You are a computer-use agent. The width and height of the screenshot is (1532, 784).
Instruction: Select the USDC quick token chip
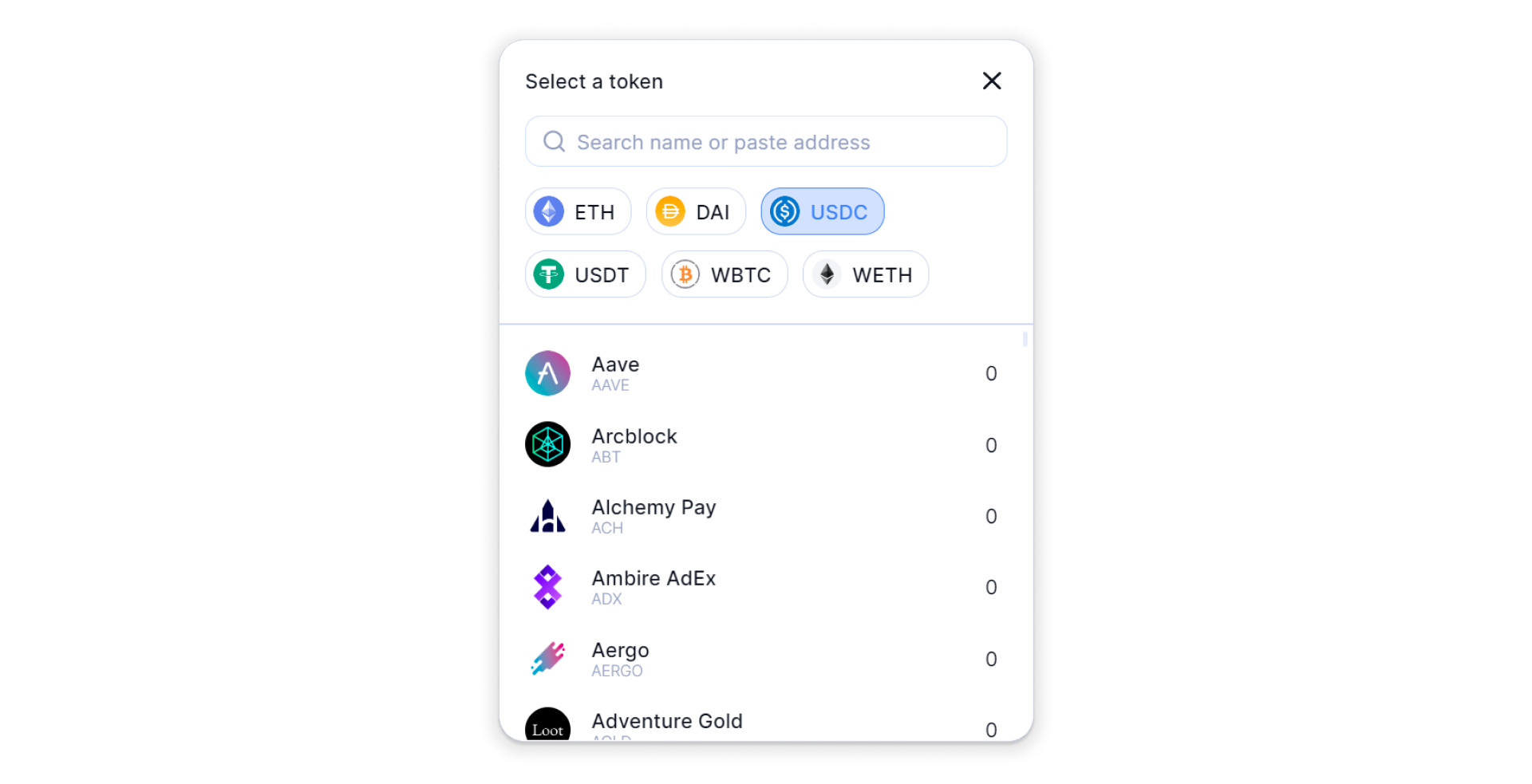(x=822, y=211)
